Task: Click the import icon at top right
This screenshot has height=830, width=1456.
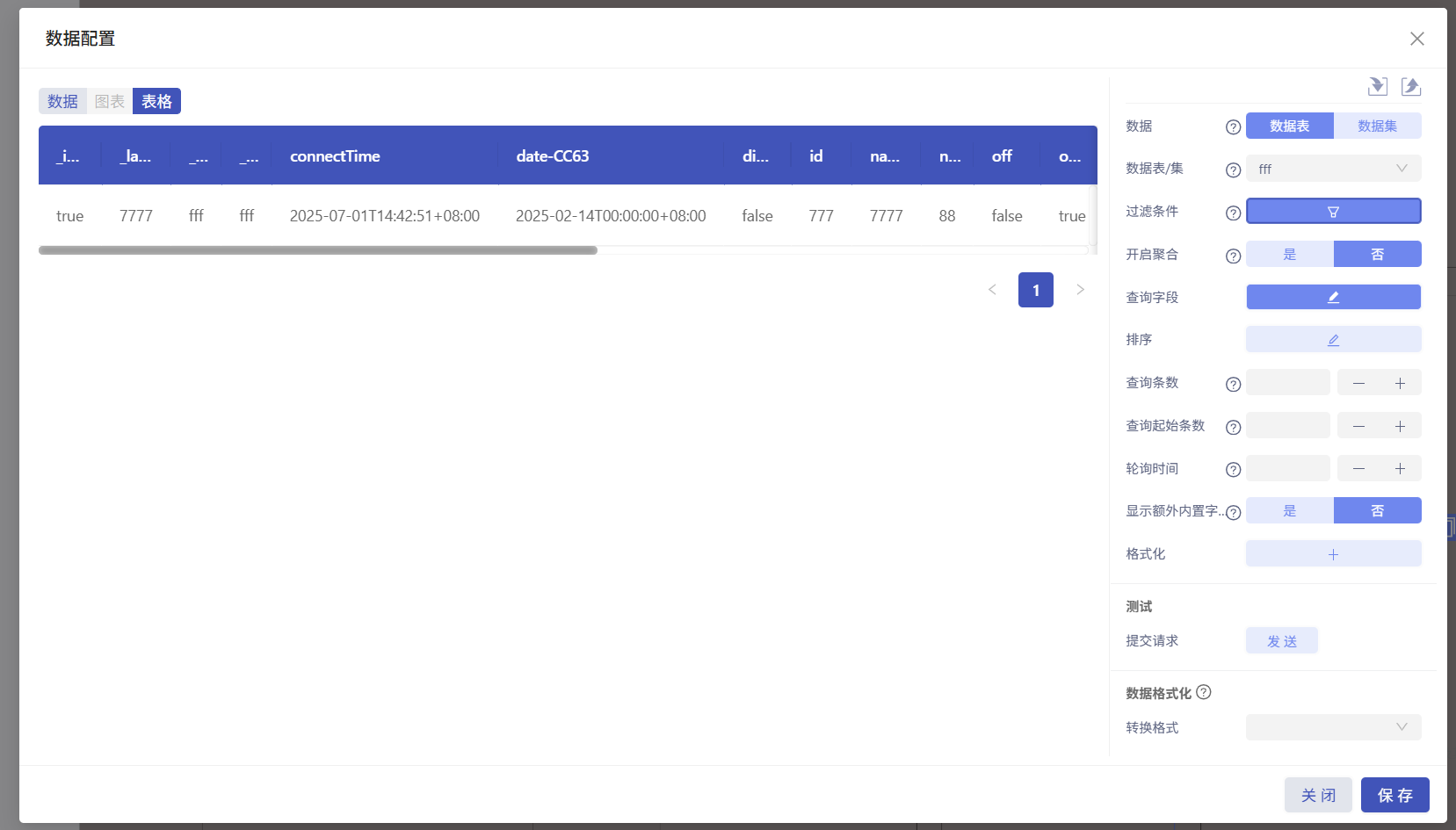Action: (1378, 86)
